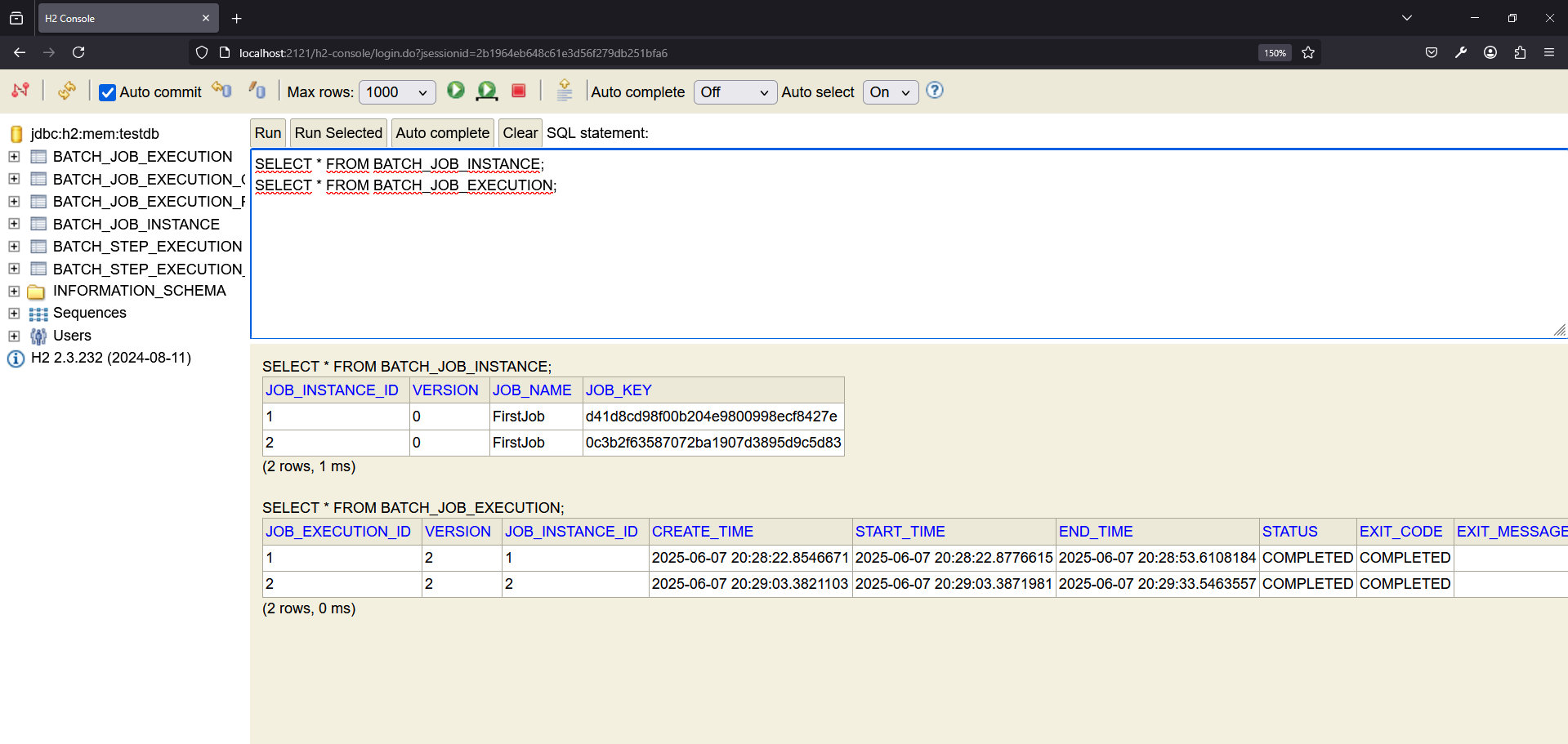Click job key 0c3b2f63587072ba1907d3895d9c5d83 cell
The image size is (1568, 744).
713,443
